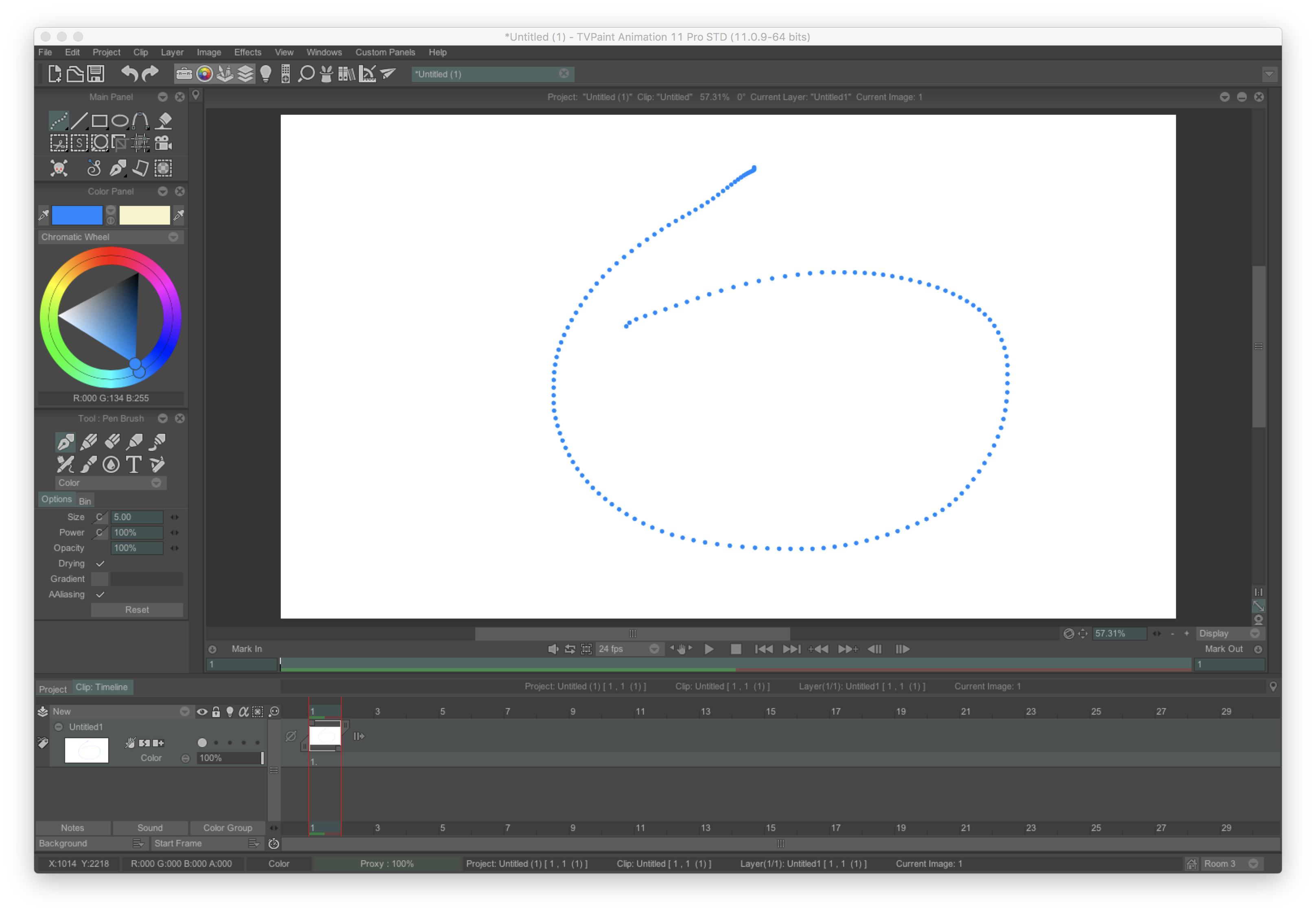
Task: Select the Swiss-knife special brush icon
Action: point(157,464)
